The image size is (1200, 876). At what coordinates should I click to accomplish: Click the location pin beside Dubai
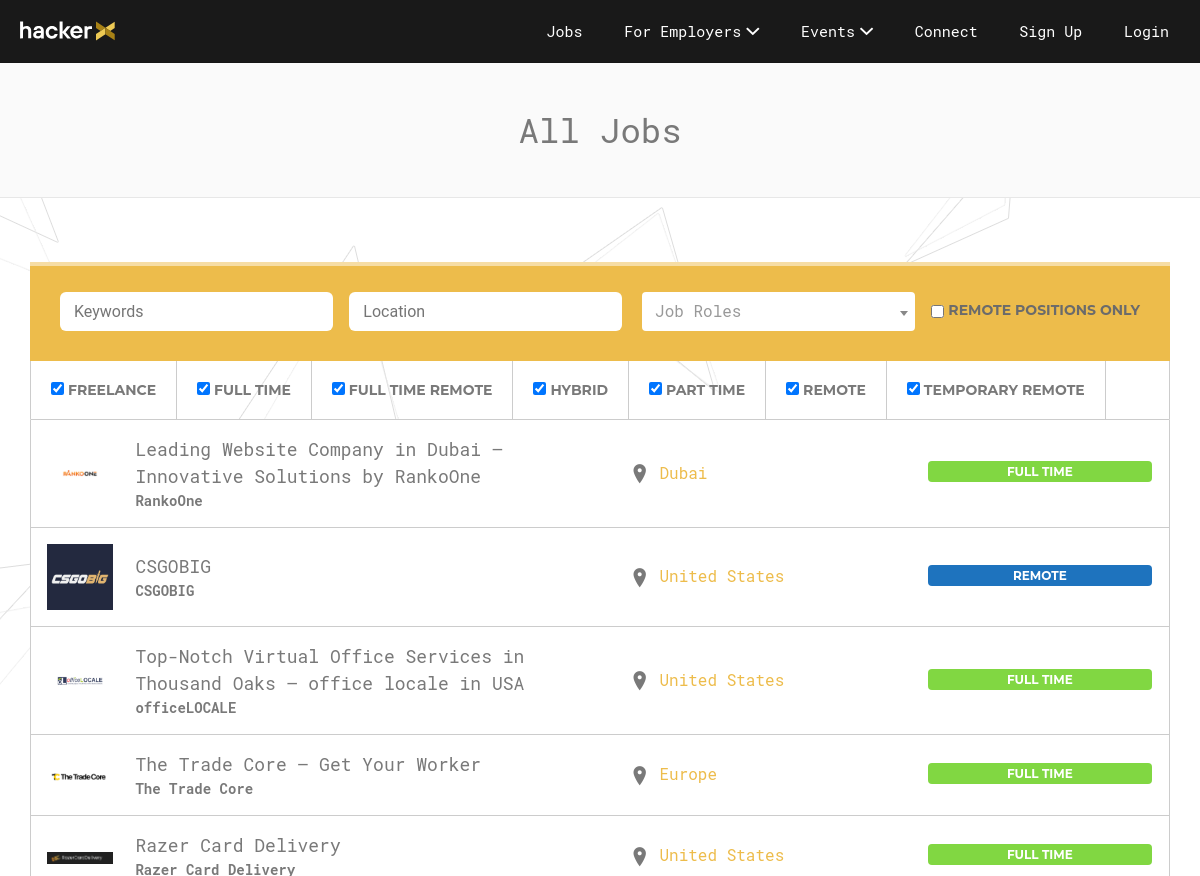point(640,474)
